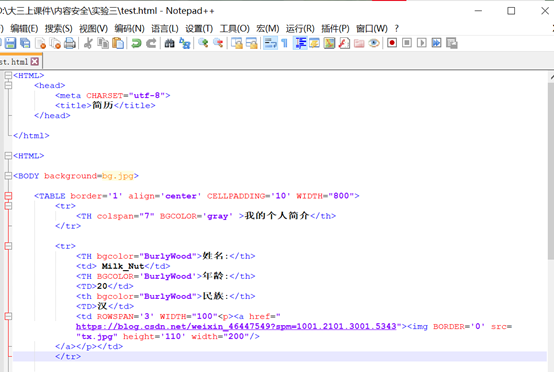Click the 我的个人简介 header text
This screenshot has width=554, height=372.
[277, 216]
